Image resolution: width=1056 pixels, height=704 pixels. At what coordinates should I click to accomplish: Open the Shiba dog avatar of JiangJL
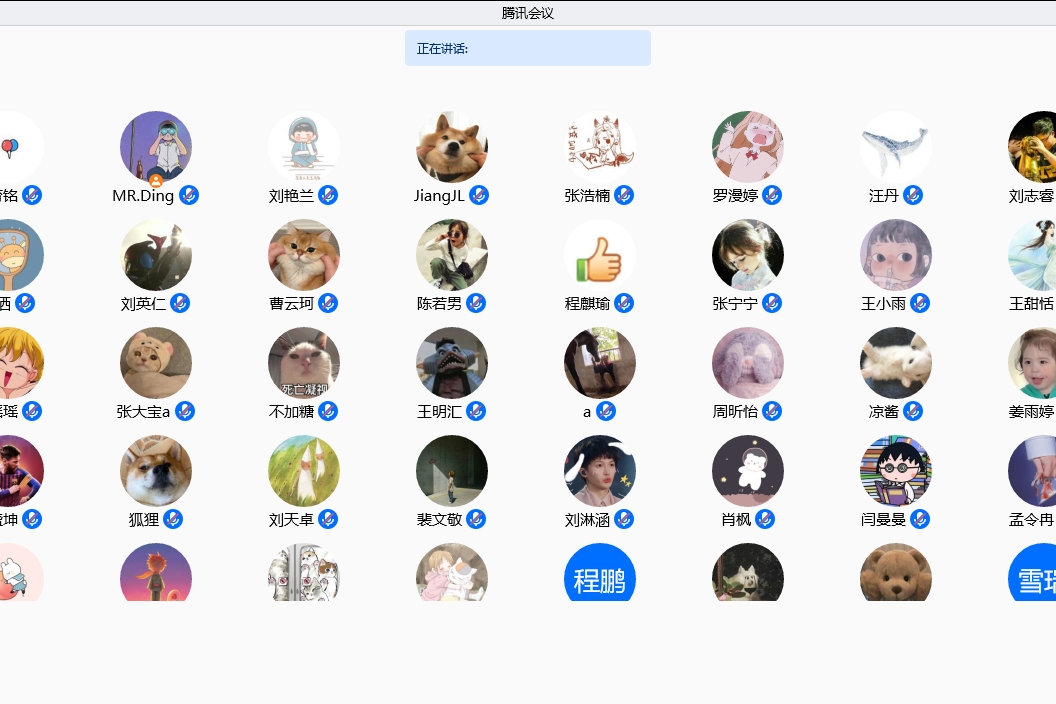pyautogui.click(x=452, y=147)
